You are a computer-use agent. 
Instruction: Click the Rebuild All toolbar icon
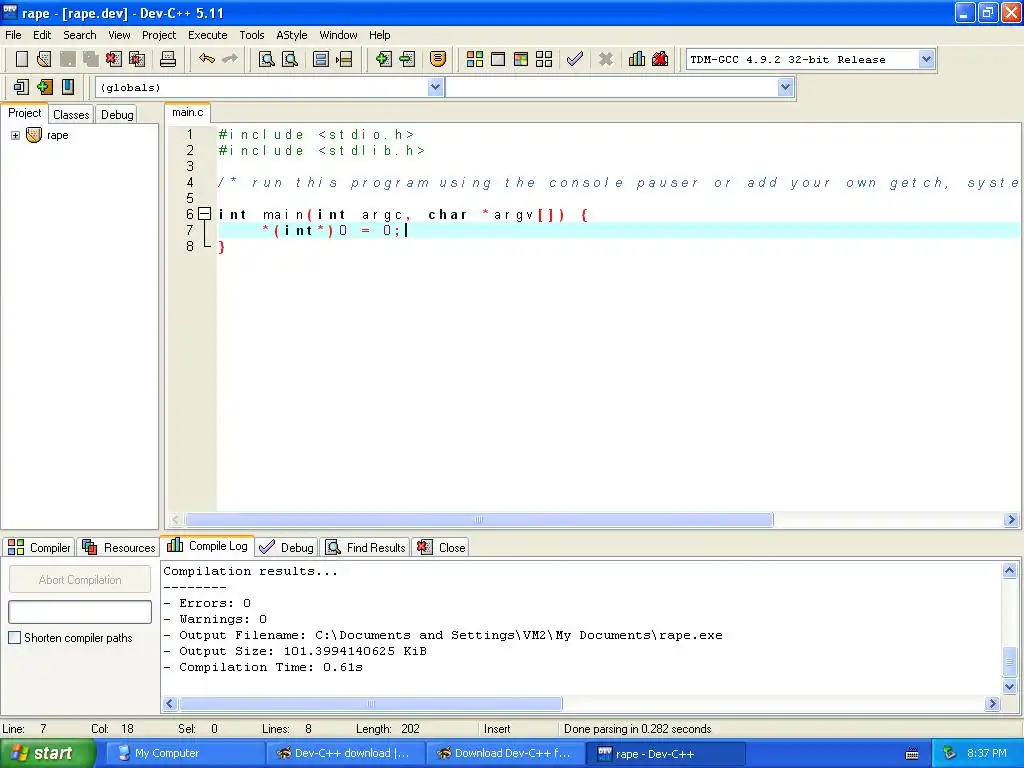coord(544,59)
